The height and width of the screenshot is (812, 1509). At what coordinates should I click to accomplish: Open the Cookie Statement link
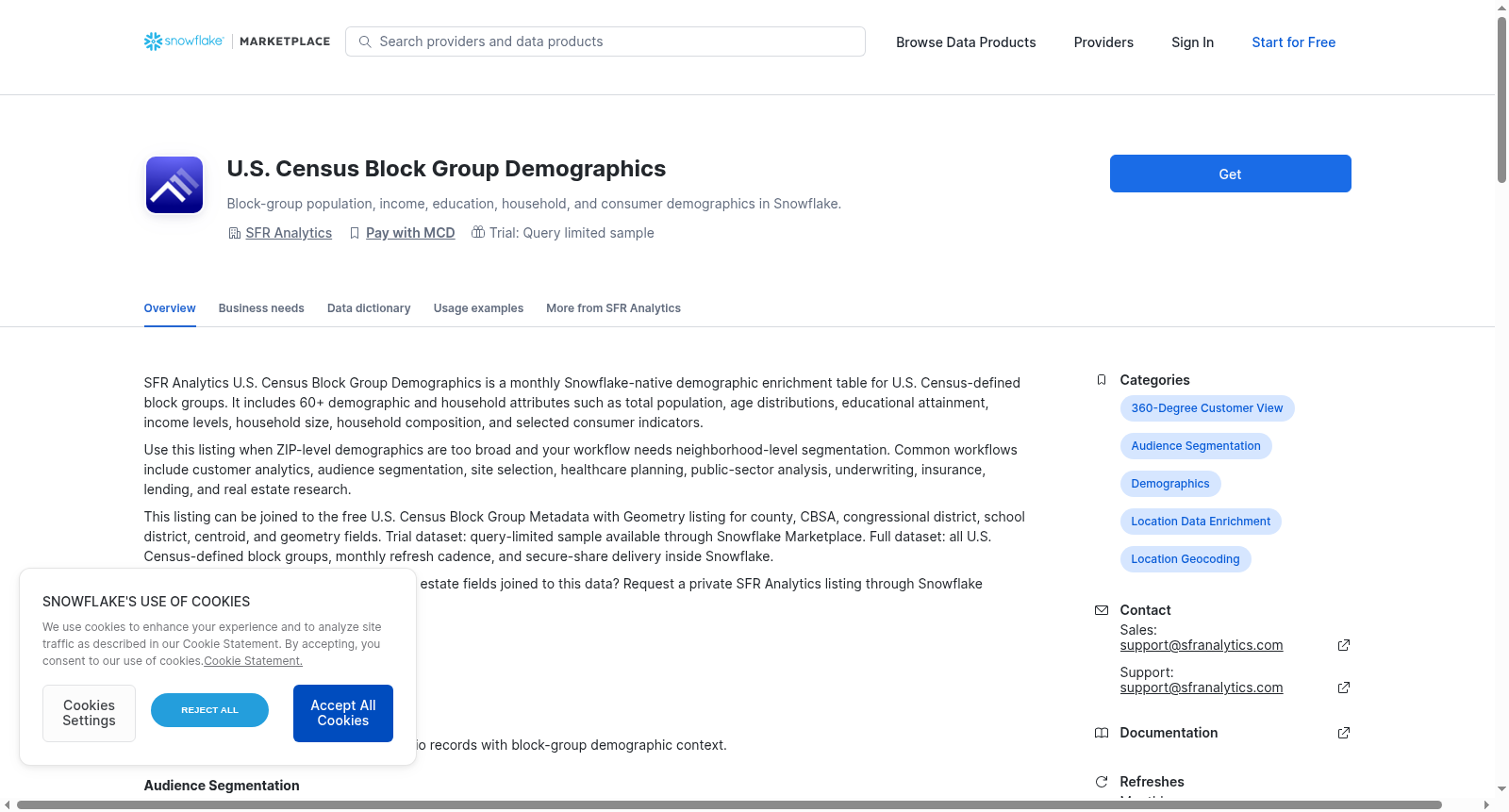253,661
